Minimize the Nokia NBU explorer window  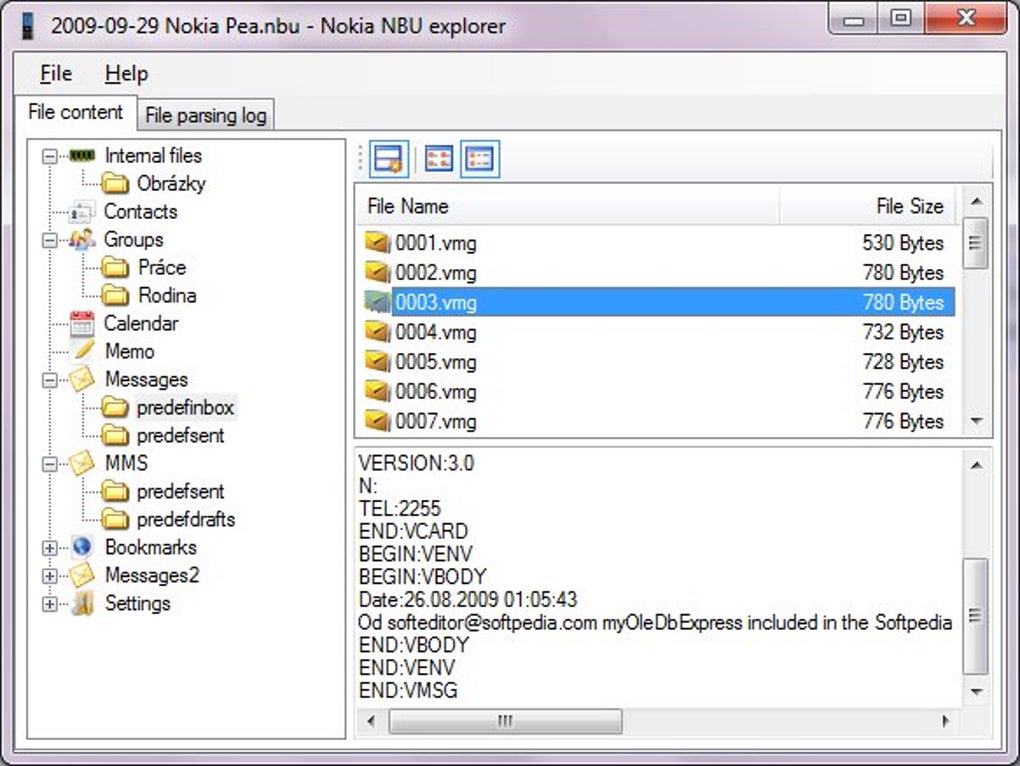[x=853, y=18]
